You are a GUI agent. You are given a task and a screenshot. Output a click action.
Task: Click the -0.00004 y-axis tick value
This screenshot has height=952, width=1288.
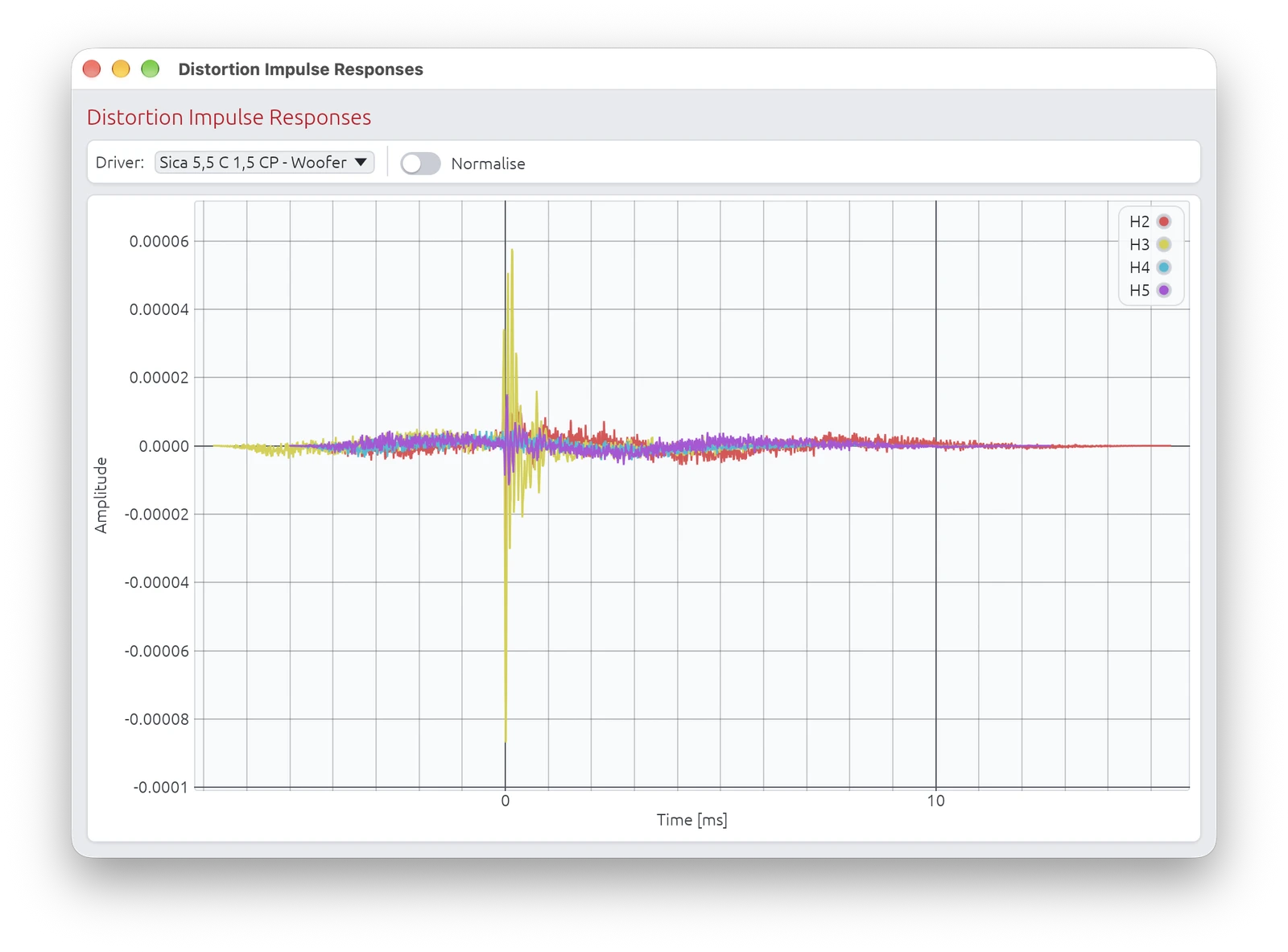156,582
